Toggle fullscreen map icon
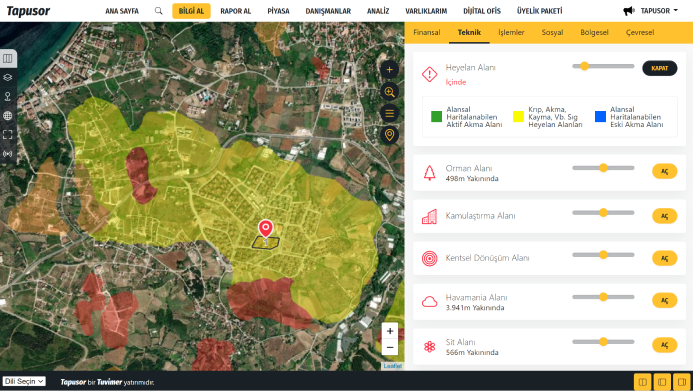Image resolution: width=693 pixels, height=391 pixels. coord(8,135)
